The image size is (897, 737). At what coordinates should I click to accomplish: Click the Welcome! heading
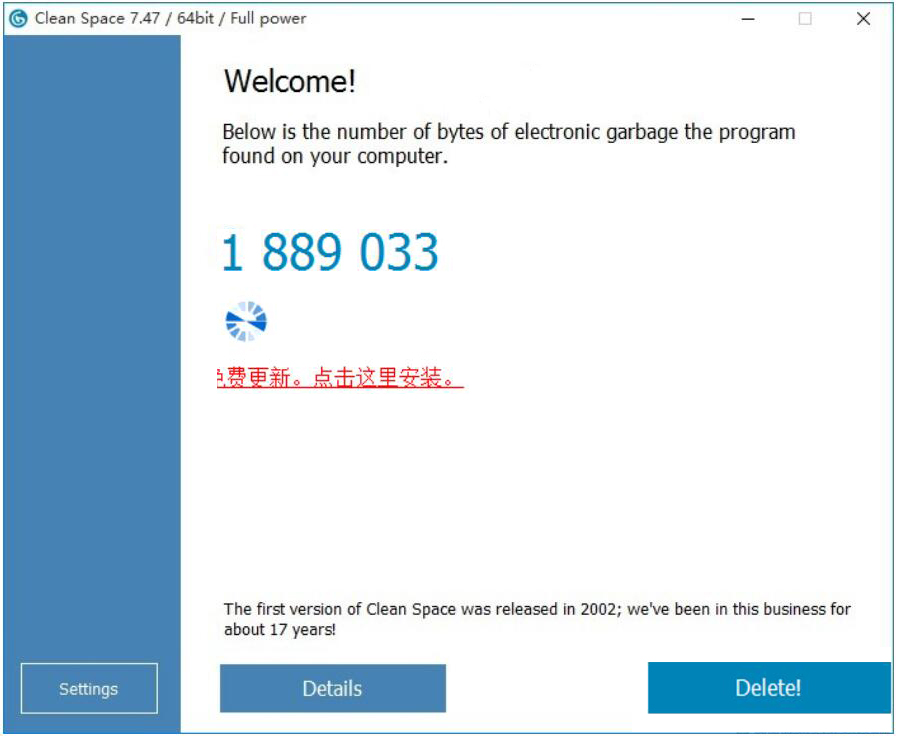(x=289, y=81)
